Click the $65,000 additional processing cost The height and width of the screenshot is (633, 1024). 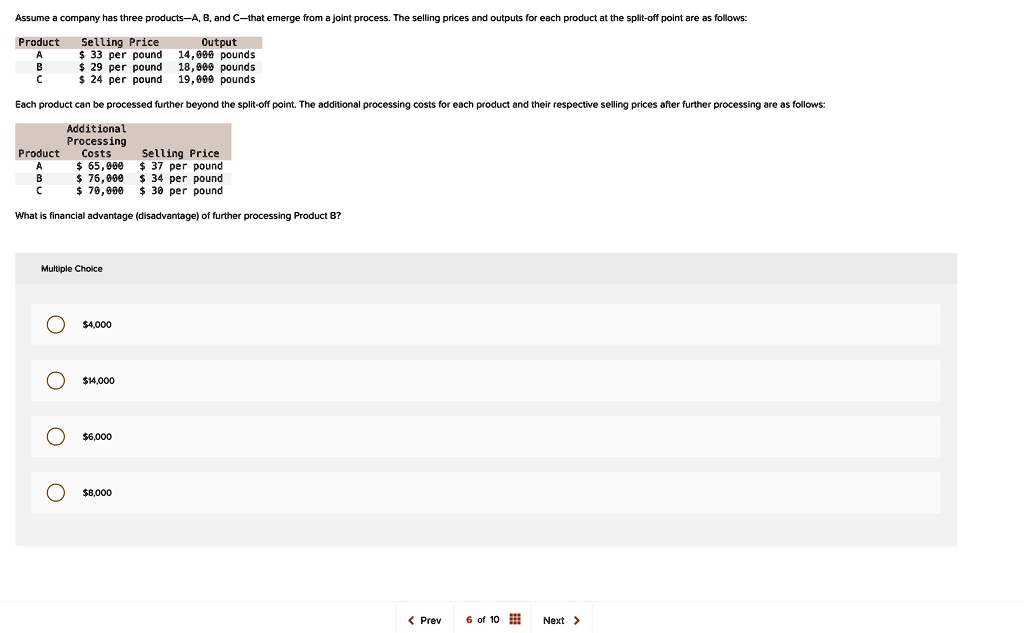(100, 166)
